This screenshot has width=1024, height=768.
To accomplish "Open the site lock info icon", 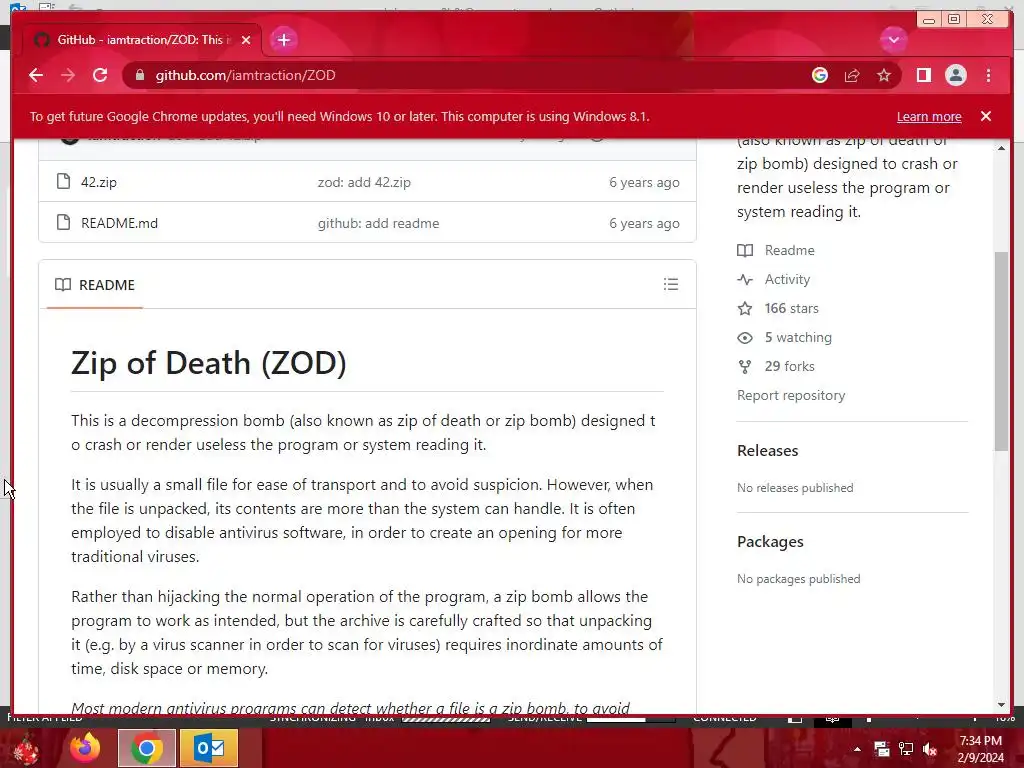I will coord(139,75).
